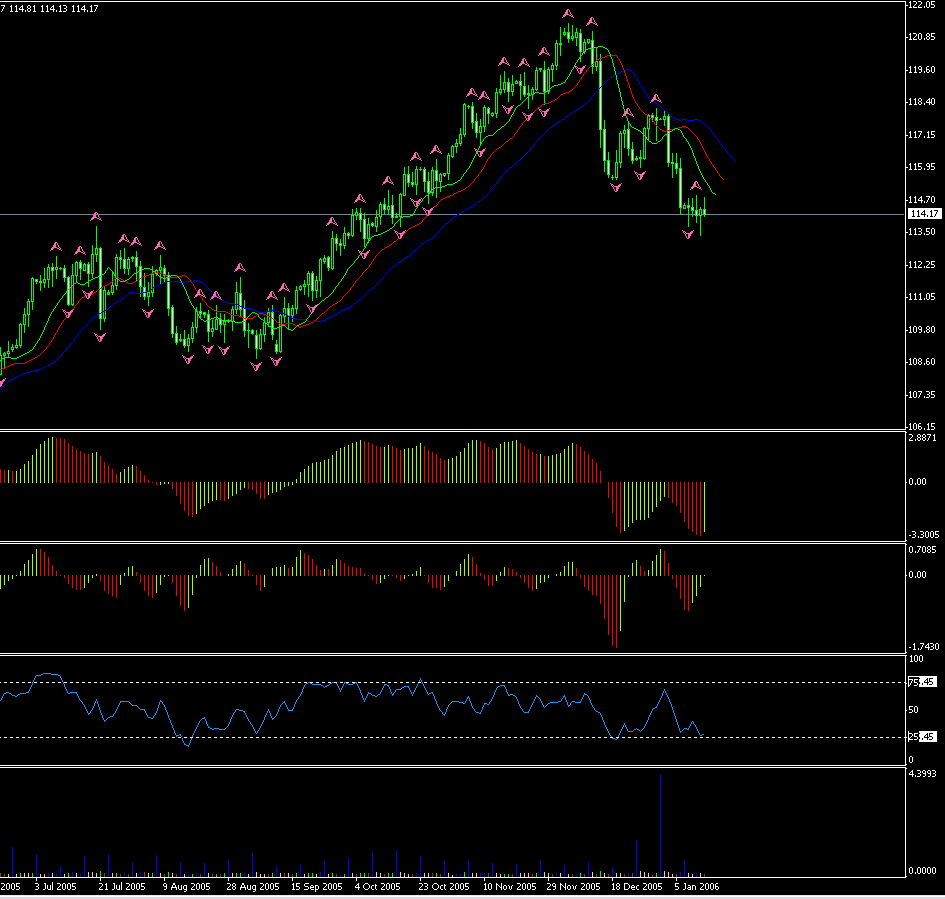Select the 122.05 price axis label
This screenshot has height=899, width=945.
[921, 5]
